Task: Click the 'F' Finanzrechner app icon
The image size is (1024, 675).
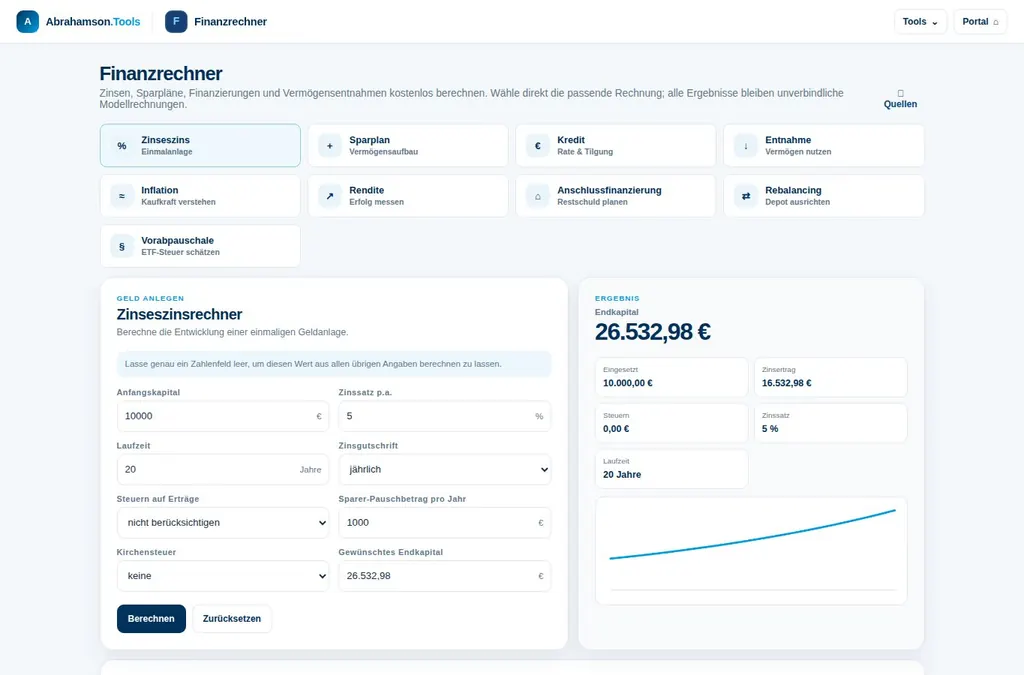Action: click(x=176, y=22)
